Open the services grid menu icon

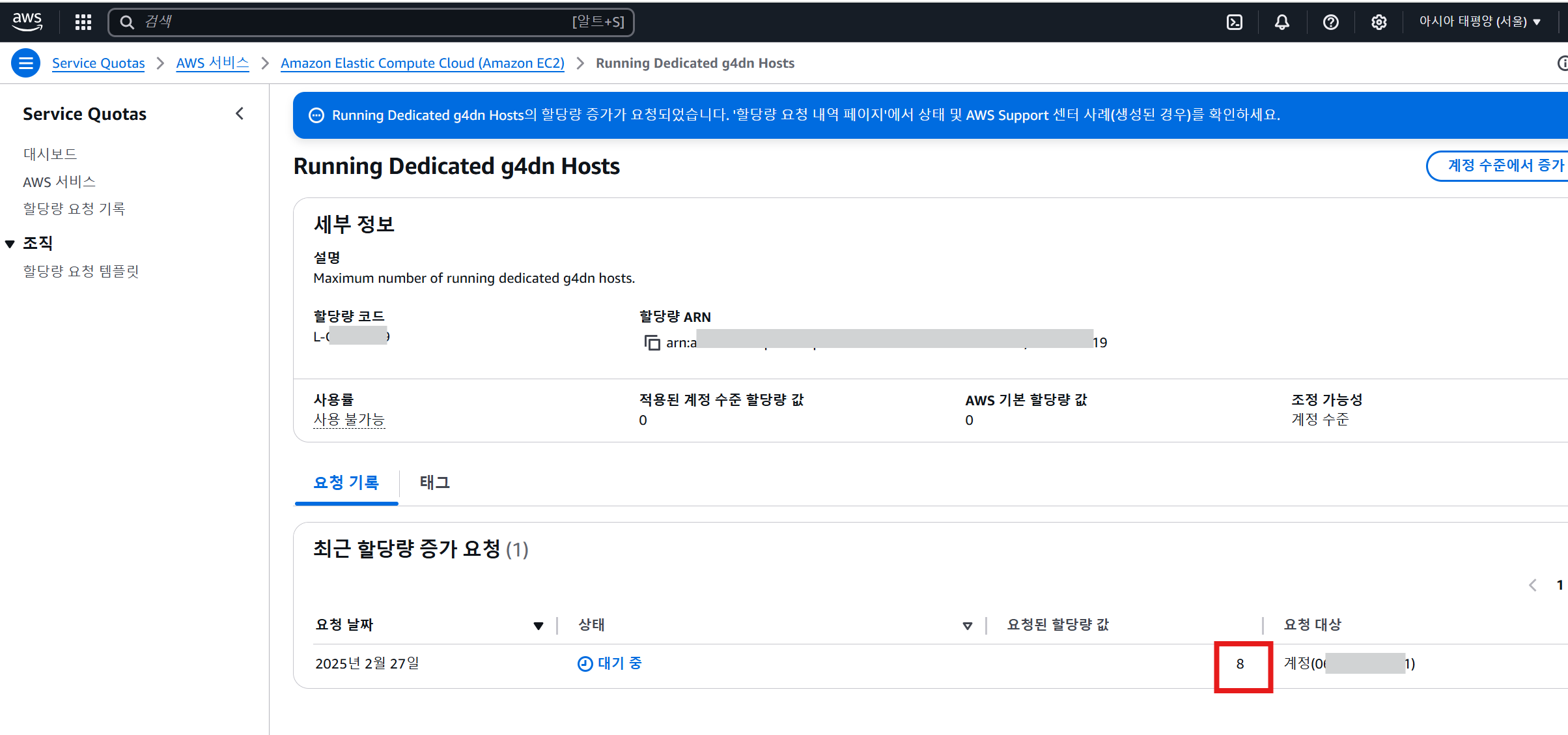pyautogui.click(x=83, y=22)
